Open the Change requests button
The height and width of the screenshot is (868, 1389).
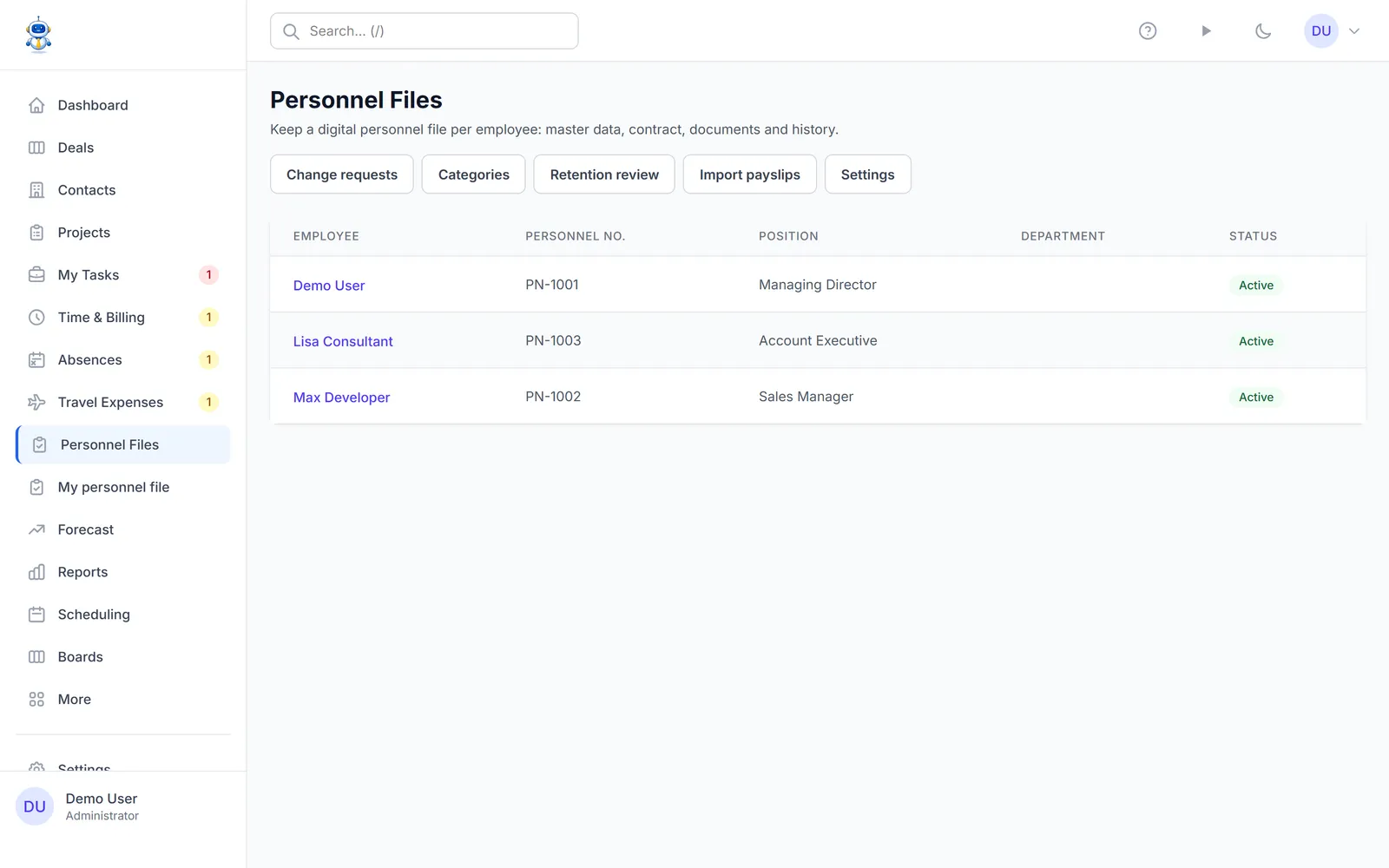coord(342,174)
